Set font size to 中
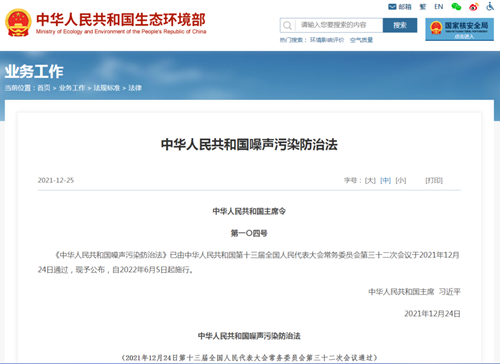The image size is (500, 364). pyautogui.click(x=385, y=180)
